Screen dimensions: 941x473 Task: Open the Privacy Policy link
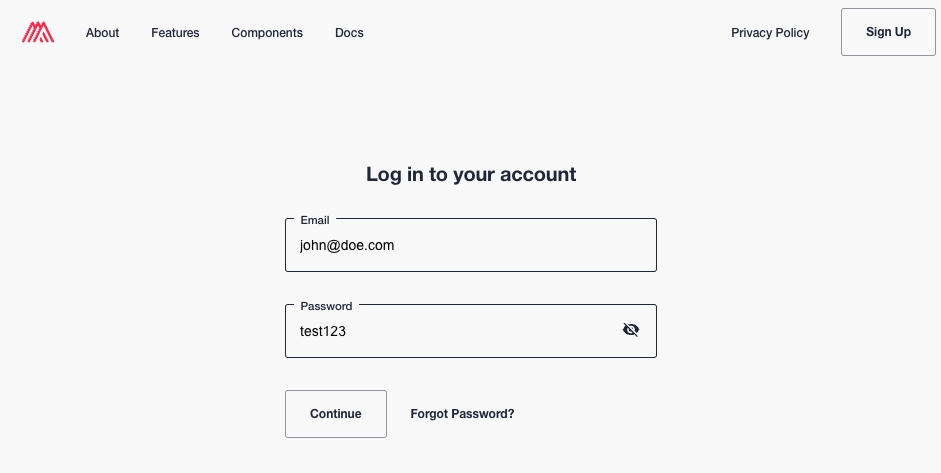coord(770,33)
